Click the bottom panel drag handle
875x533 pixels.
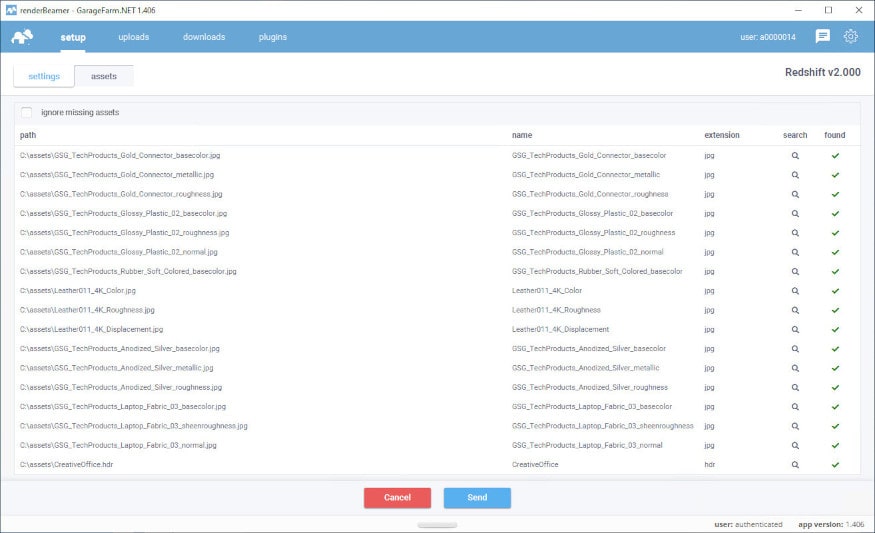pyautogui.click(x=438, y=525)
